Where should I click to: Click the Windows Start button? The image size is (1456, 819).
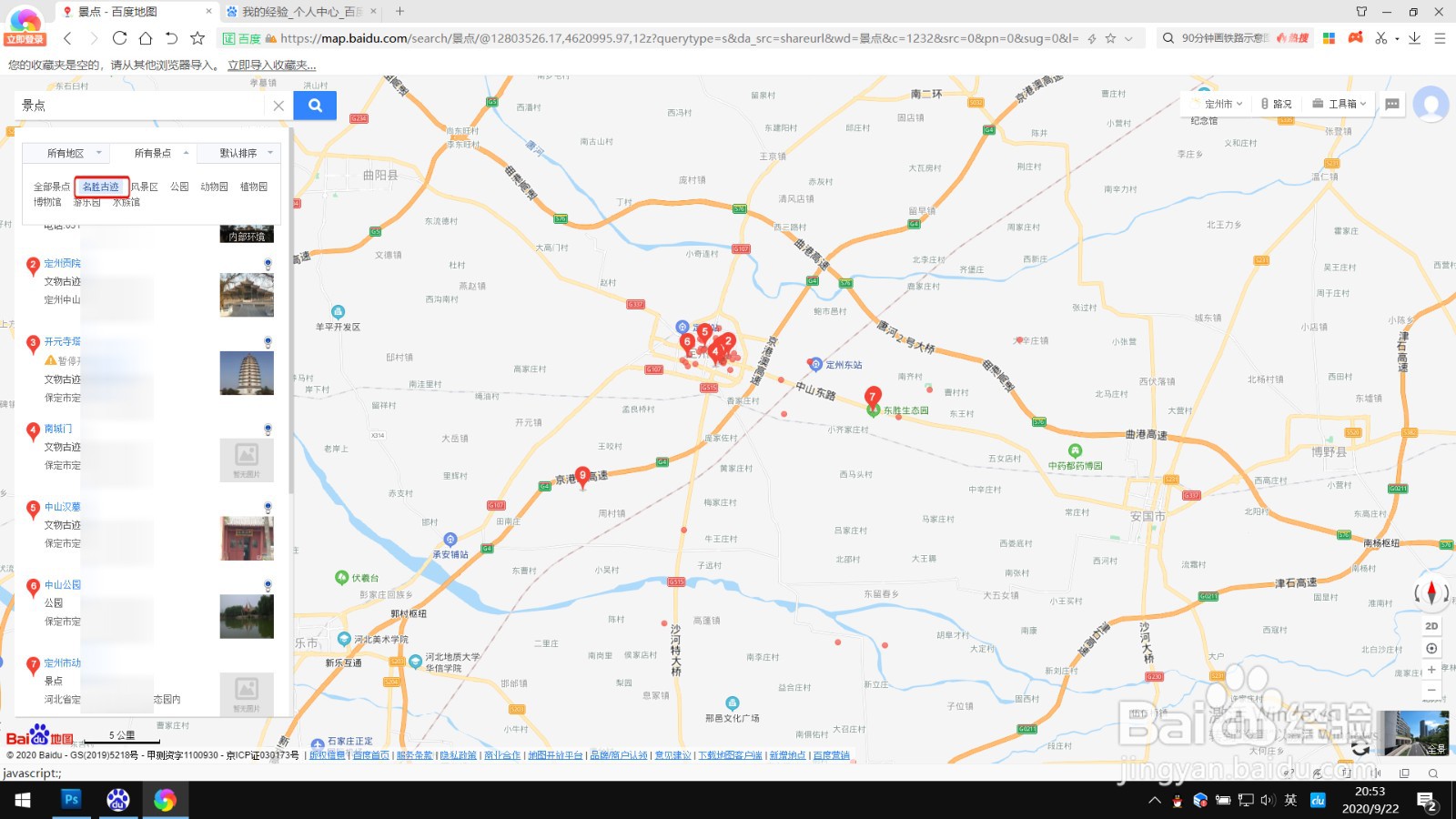(x=23, y=800)
